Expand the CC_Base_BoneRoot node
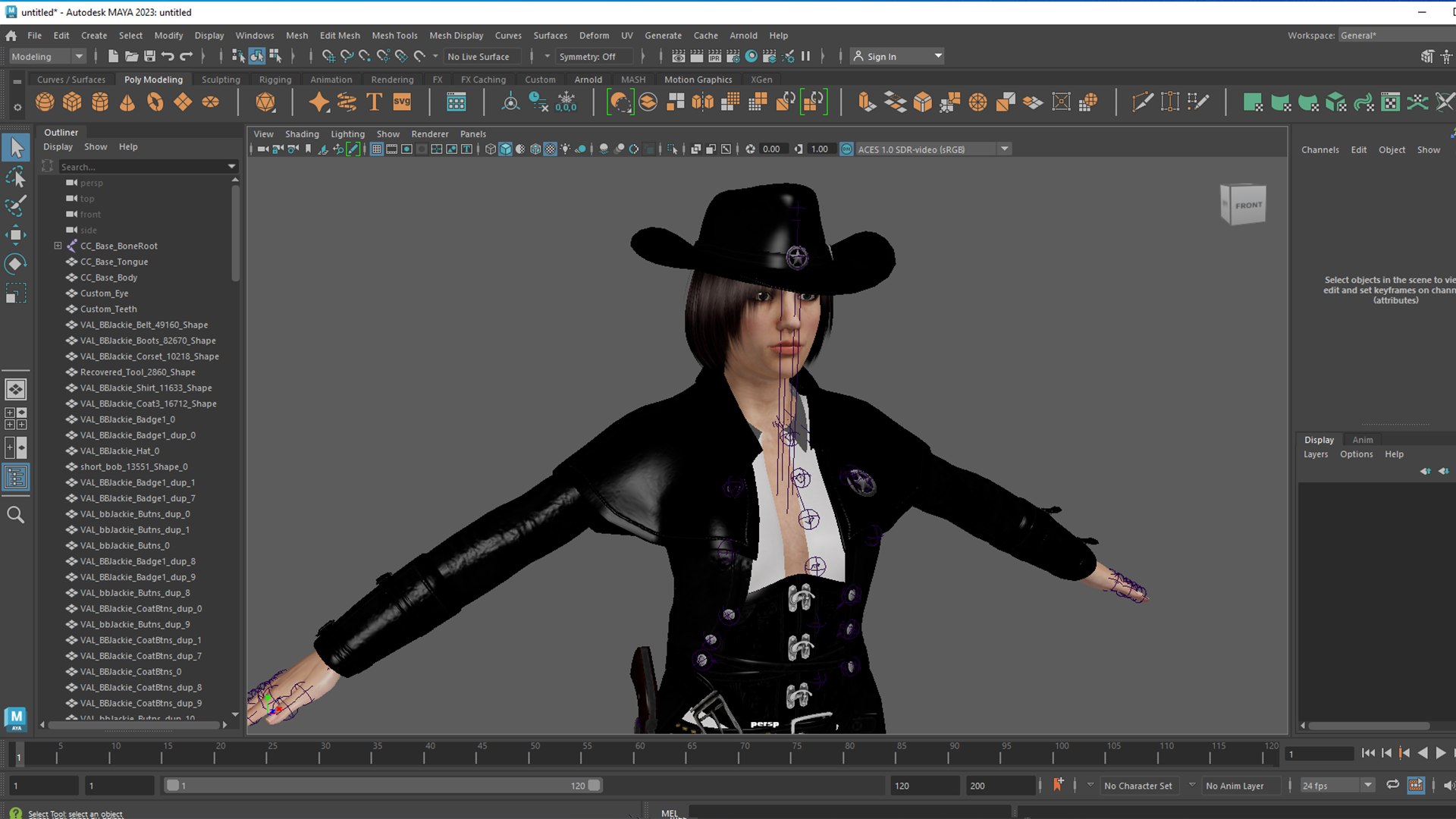Image resolution: width=1456 pixels, height=819 pixels. 58,246
